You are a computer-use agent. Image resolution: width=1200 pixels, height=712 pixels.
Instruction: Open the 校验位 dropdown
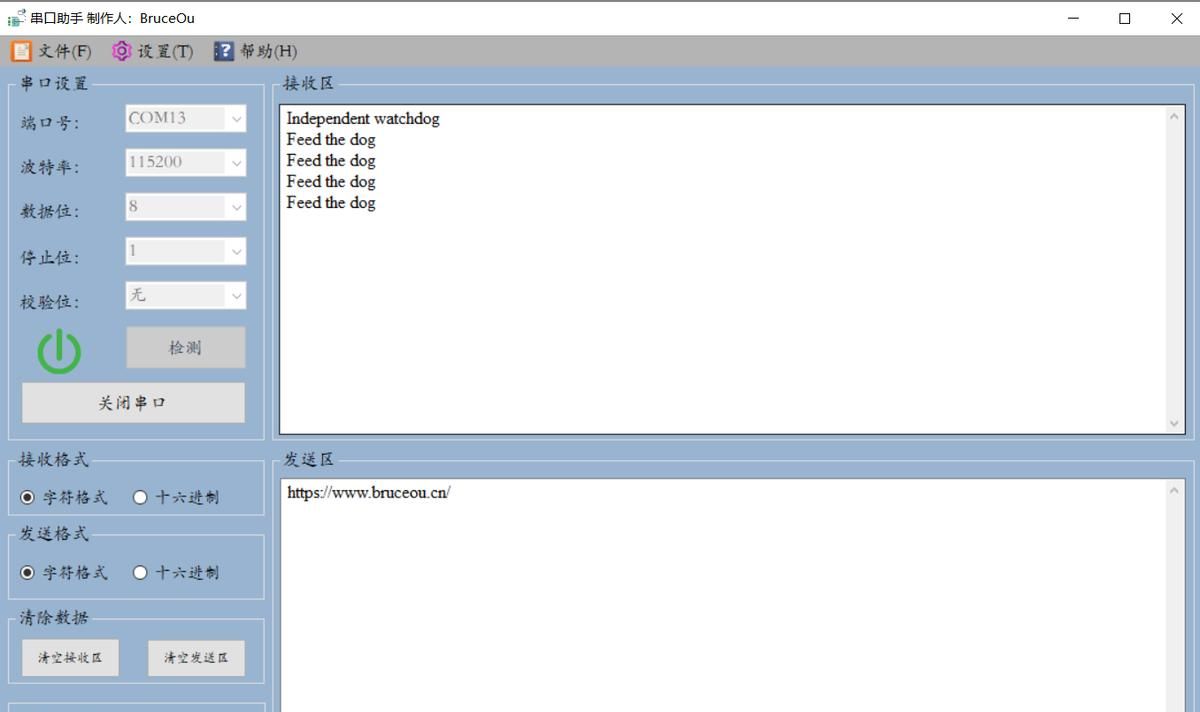point(236,296)
